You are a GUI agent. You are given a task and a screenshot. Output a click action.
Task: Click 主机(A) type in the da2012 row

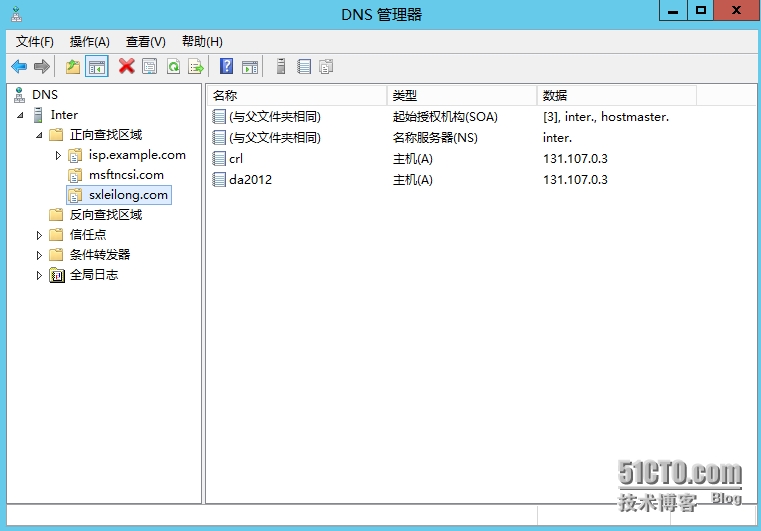tap(413, 180)
